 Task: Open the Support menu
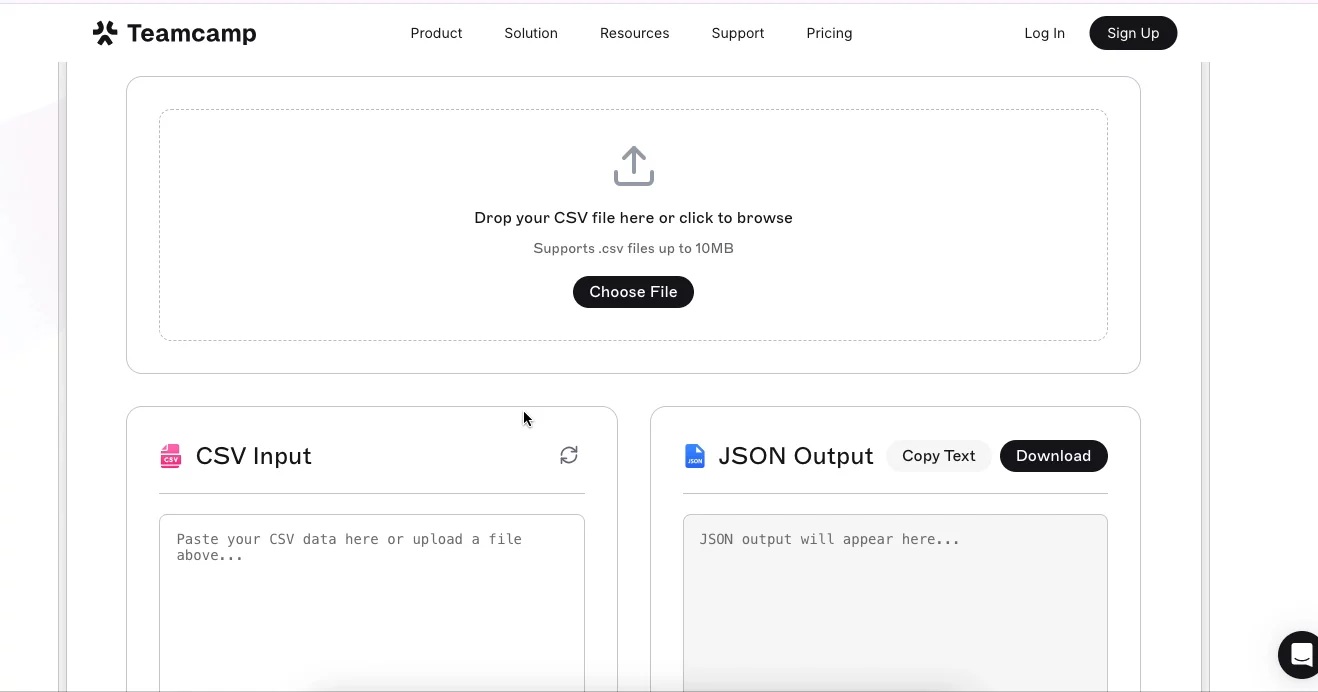pyautogui.click(x=738, y=33)
